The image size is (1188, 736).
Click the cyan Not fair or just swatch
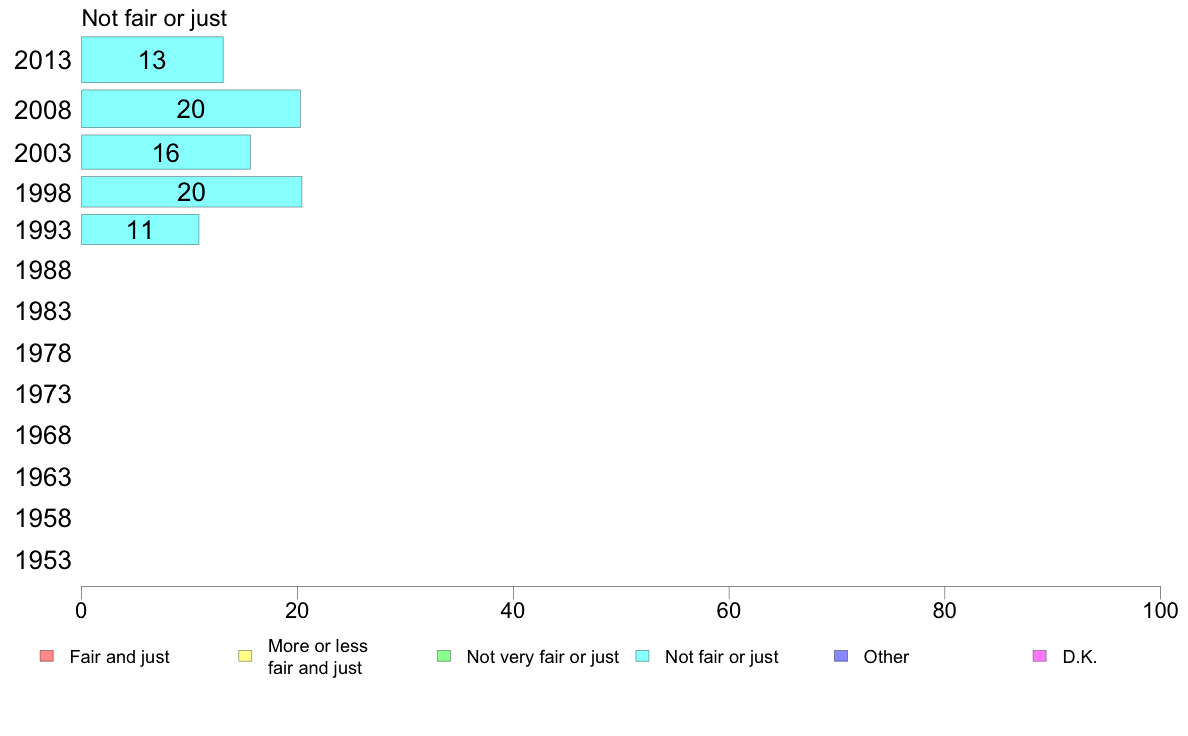click(642, 656)
